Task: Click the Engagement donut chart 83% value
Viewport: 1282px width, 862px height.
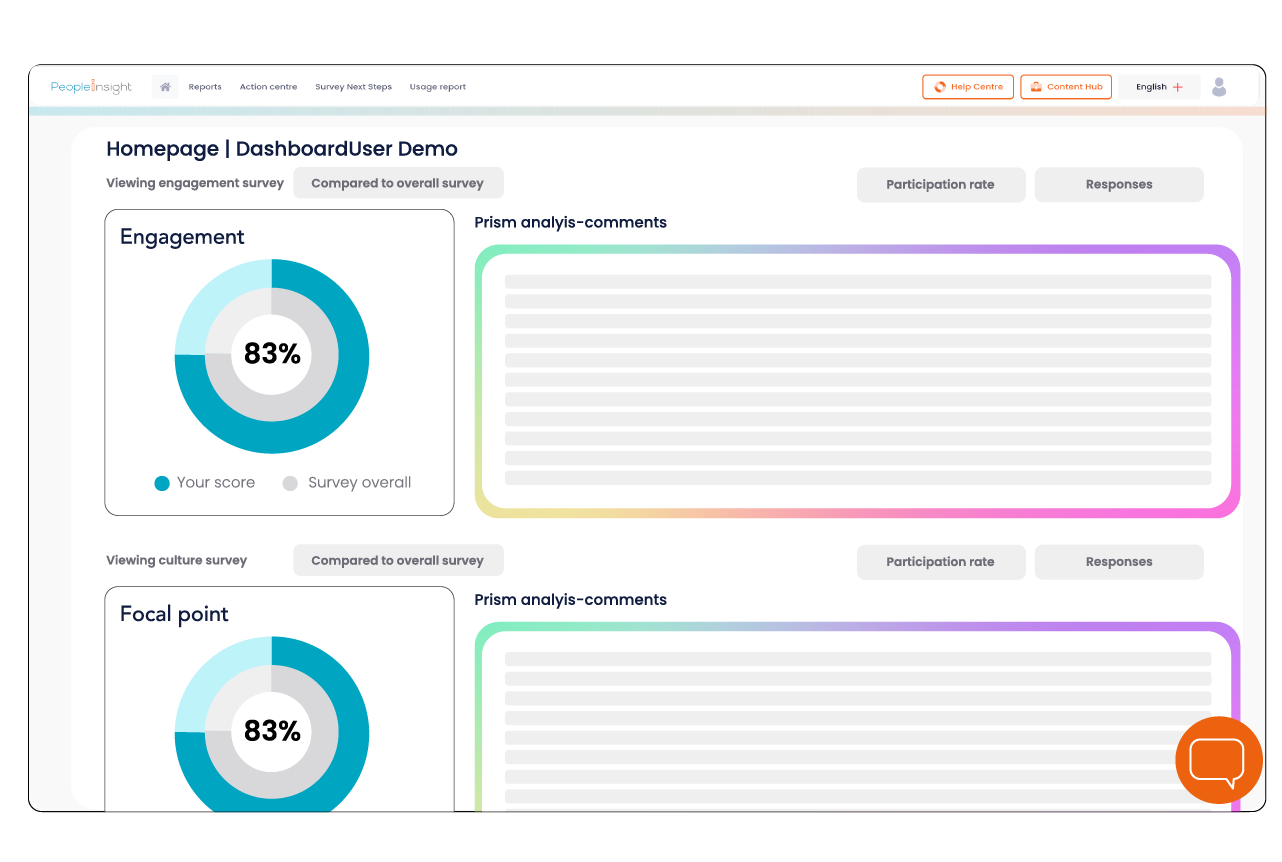Action: pos(272,354)
